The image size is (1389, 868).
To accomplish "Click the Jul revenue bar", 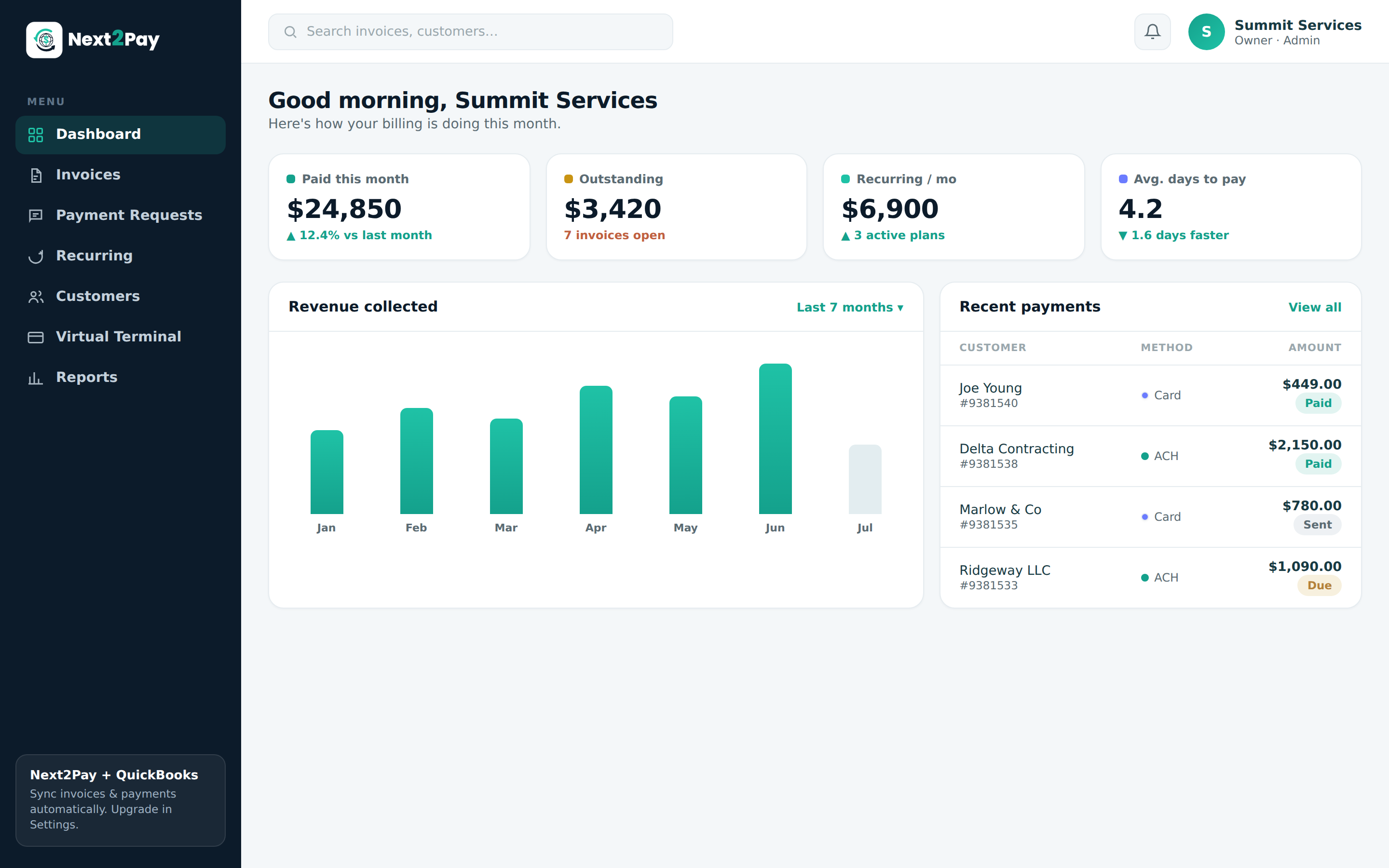I will click(865, 479).
